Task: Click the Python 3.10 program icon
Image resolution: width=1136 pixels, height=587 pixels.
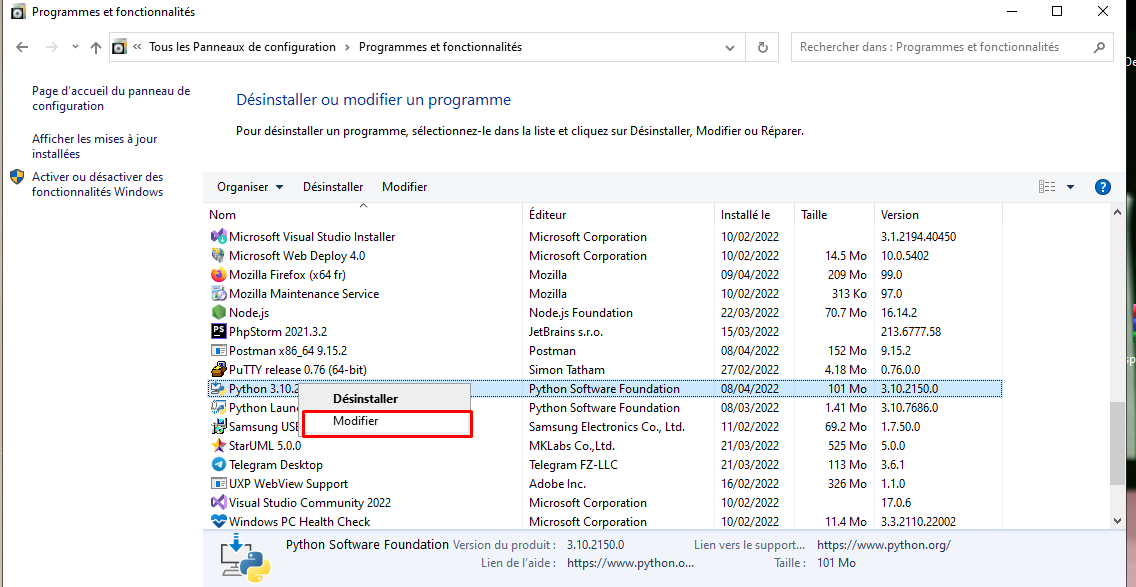Action: (x=218, y=388)
